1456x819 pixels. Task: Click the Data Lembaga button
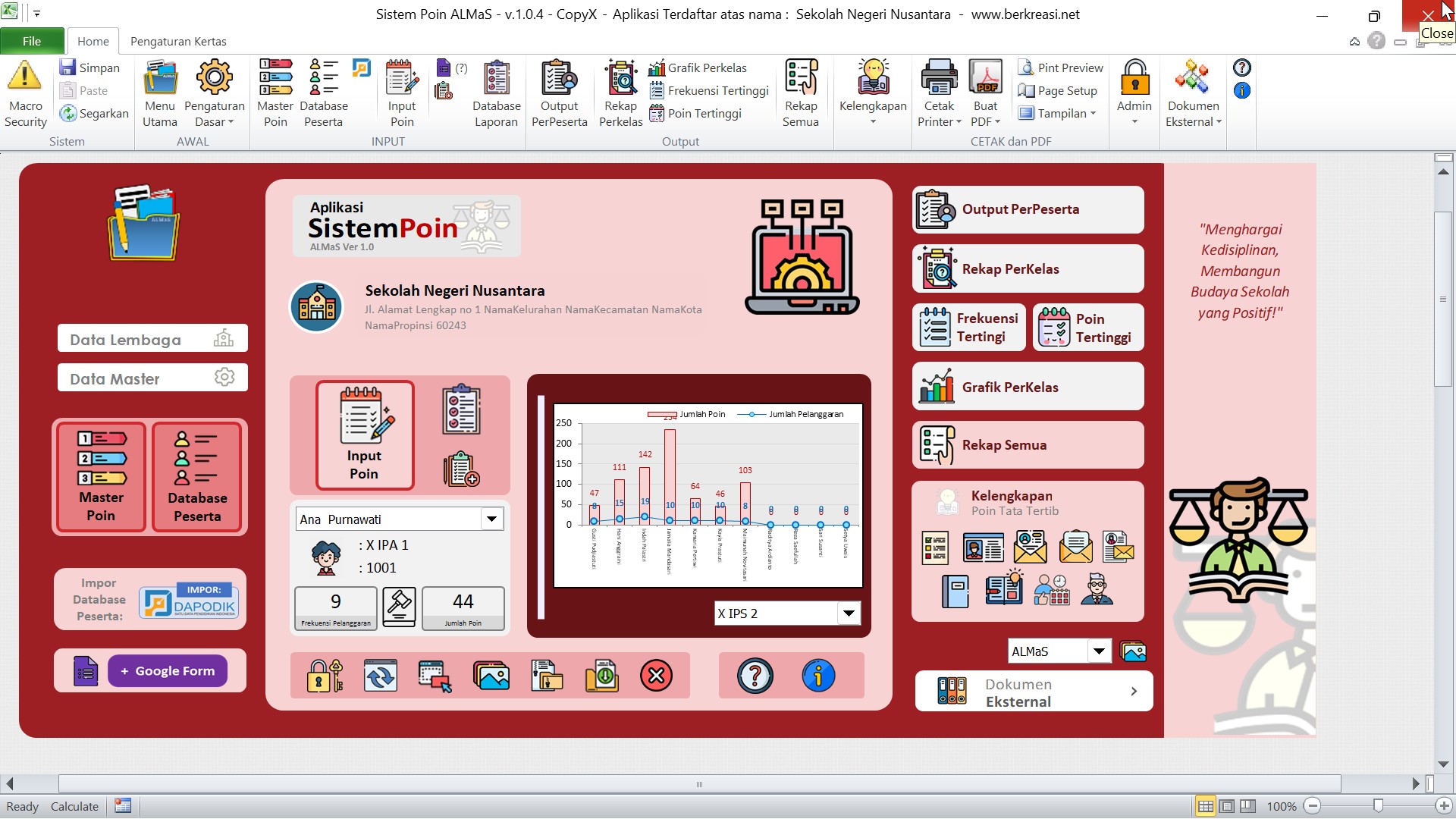(x=152, y=339)
